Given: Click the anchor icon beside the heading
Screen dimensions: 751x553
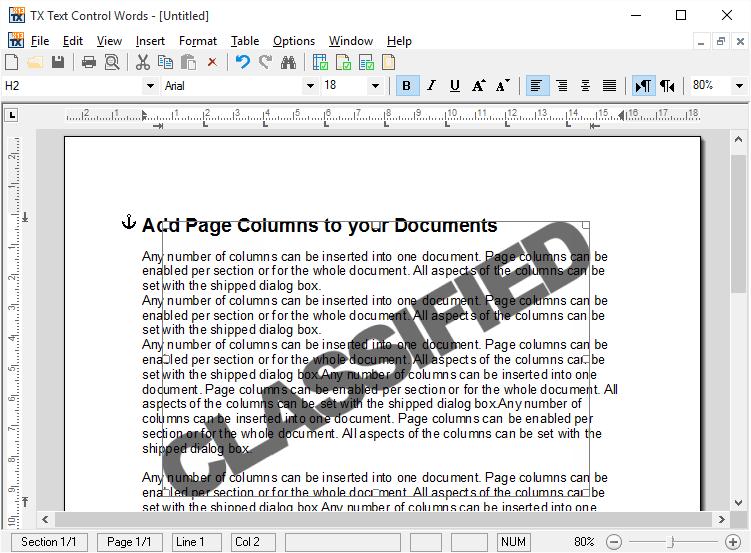Looking at the screenshot, I should [128, 222].
